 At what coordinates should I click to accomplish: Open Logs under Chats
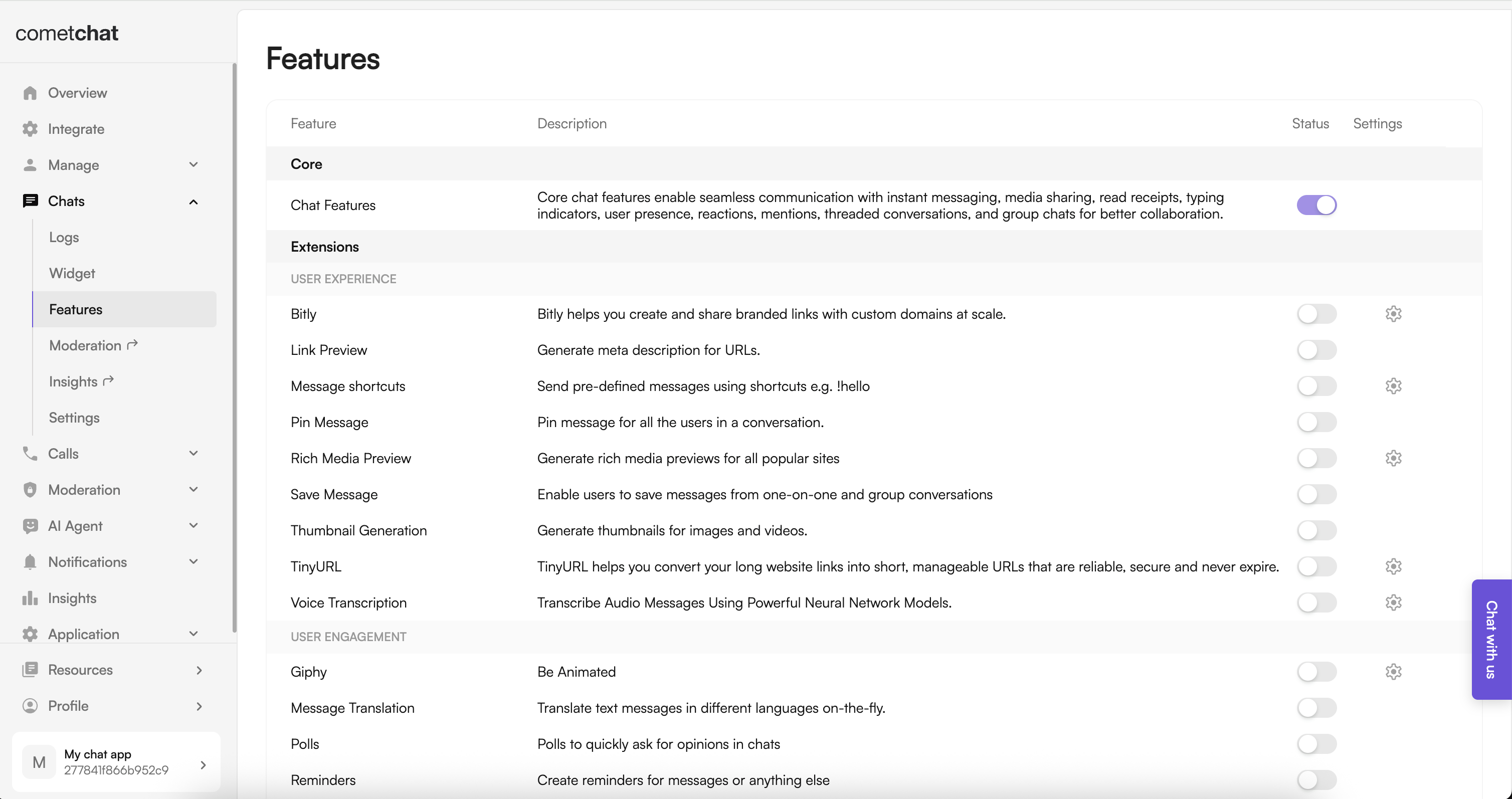pos(64,237)
